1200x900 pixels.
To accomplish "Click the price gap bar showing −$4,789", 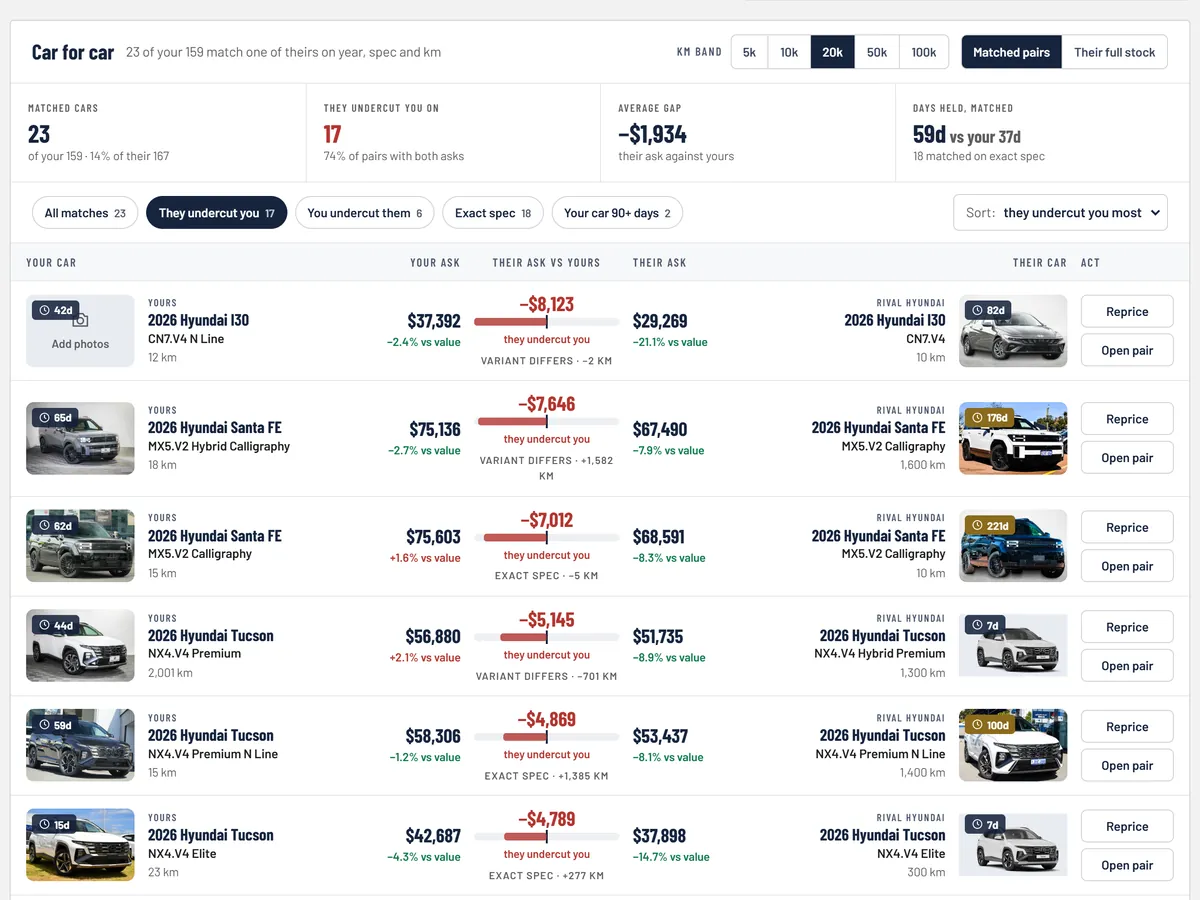I will point(547,837).
